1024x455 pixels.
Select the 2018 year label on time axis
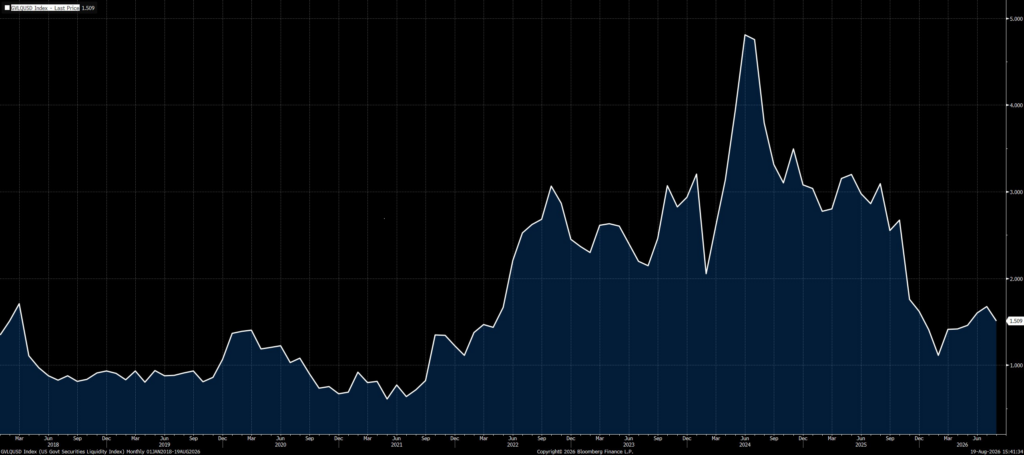[x=54, y=444]
